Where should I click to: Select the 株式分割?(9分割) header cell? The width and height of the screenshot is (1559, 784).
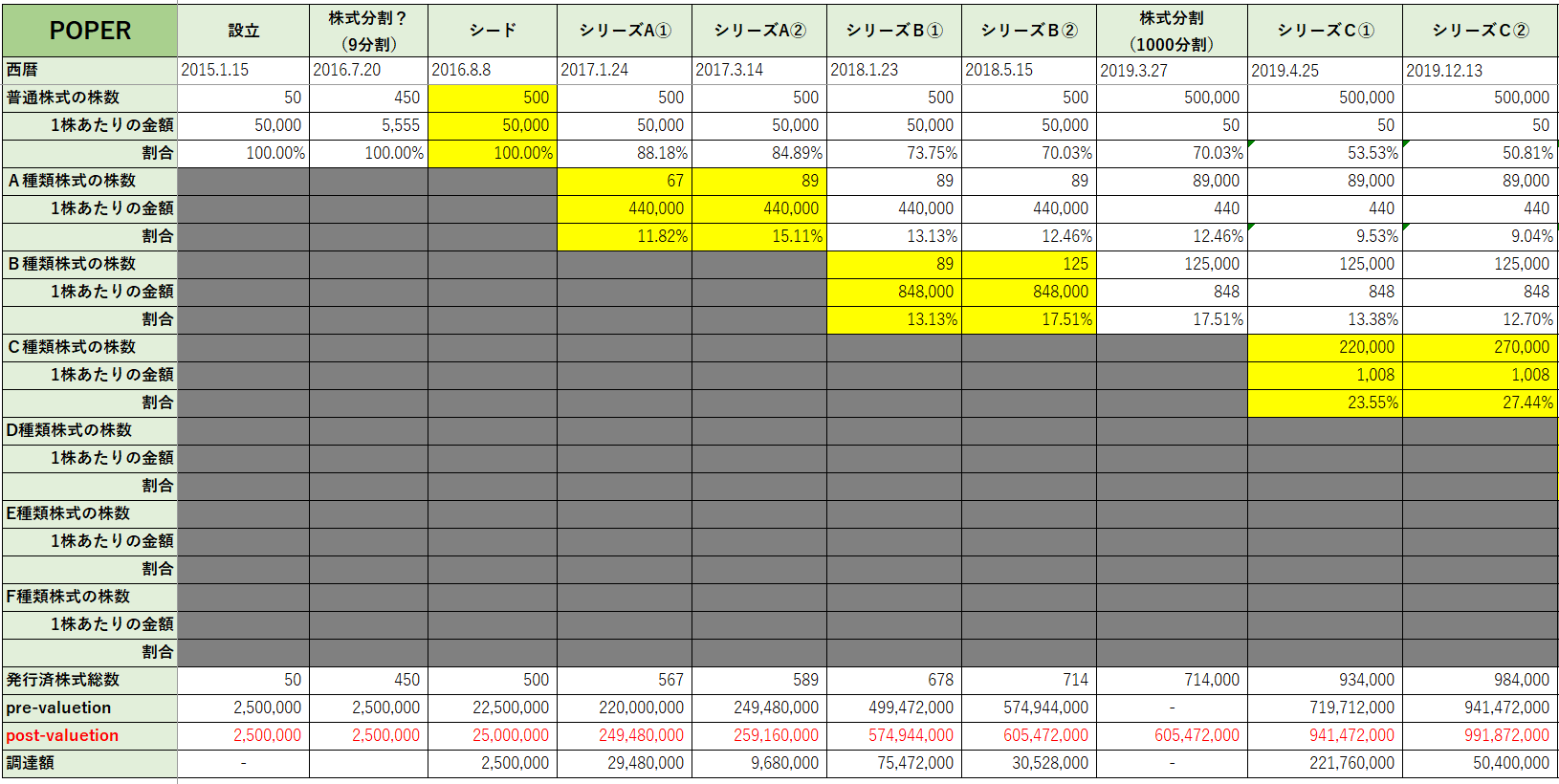(368, 31)
